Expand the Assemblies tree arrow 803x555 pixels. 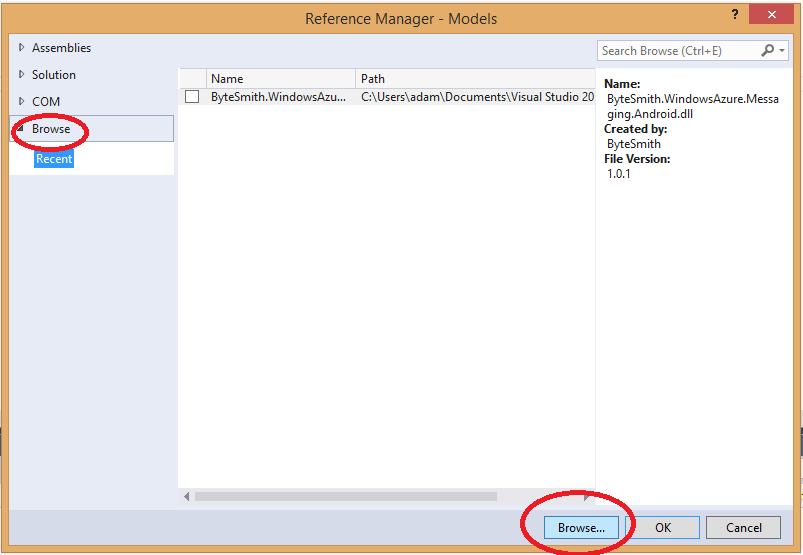22,48
